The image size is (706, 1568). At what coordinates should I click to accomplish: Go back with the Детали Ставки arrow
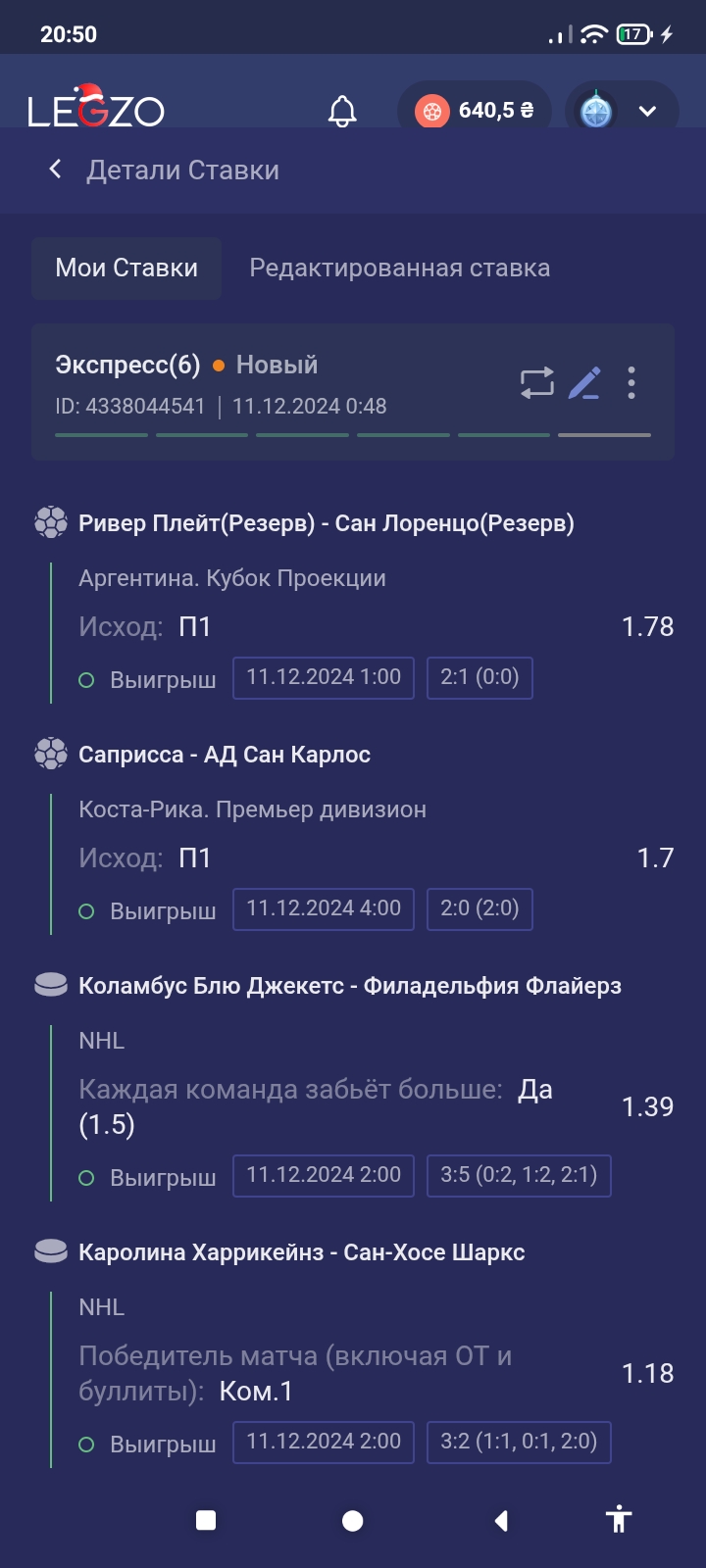tap(56, 170)
